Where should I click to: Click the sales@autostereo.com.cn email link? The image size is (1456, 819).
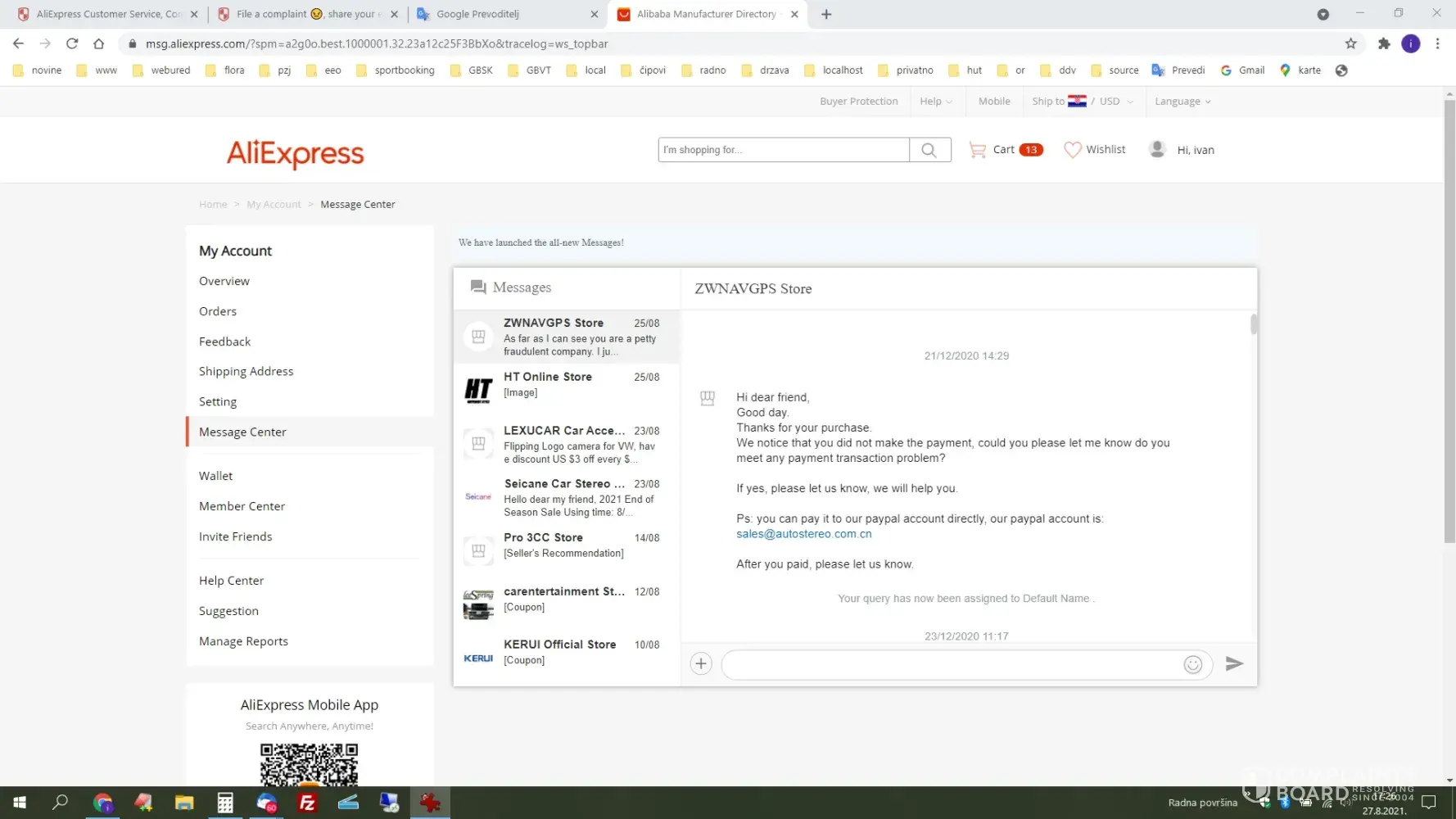pos(803,534)
